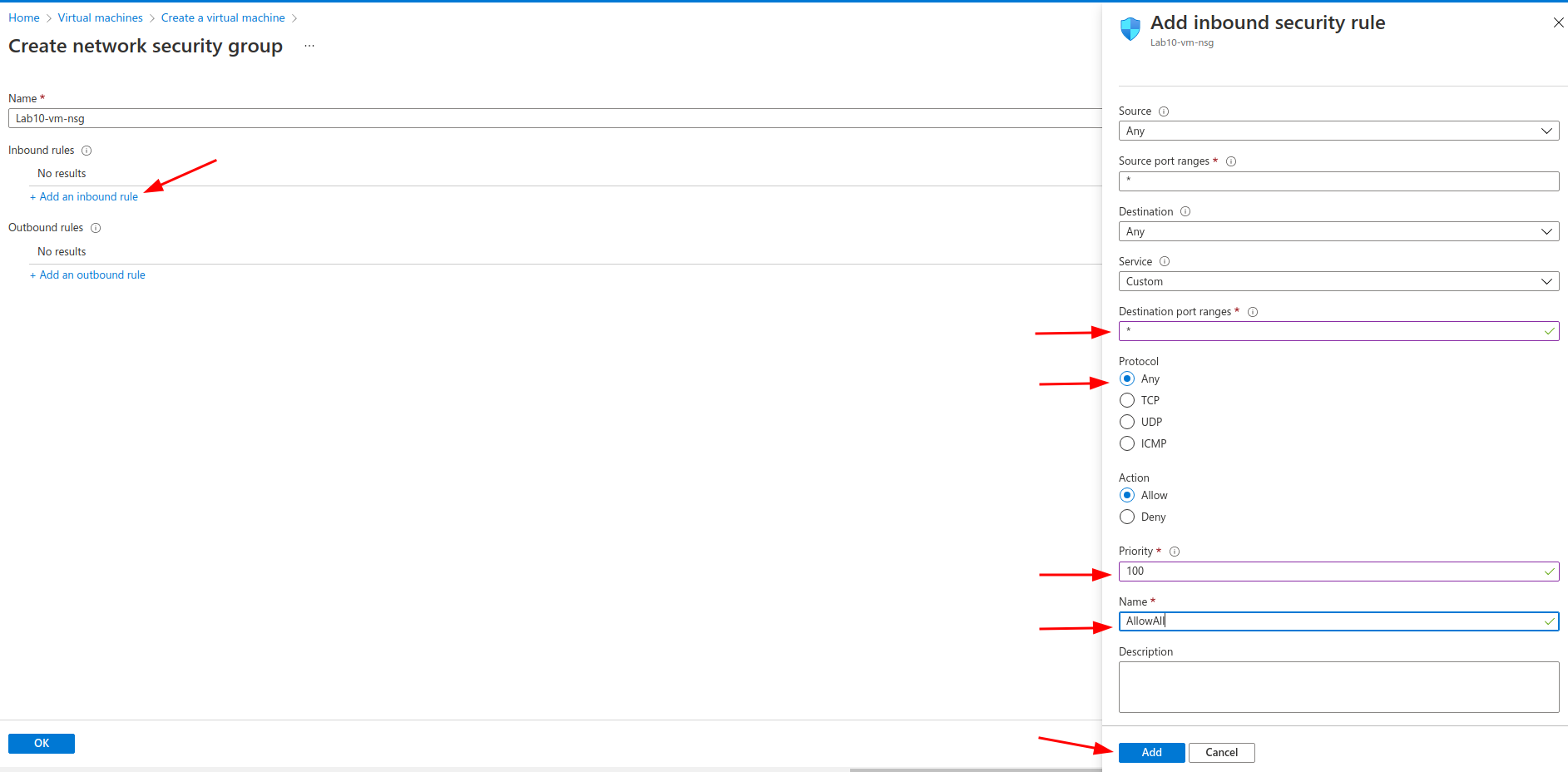Viewport: 1568px width, 772px height.
Task: Click the Source port ranges info icon
Action: coord(1231,161)
